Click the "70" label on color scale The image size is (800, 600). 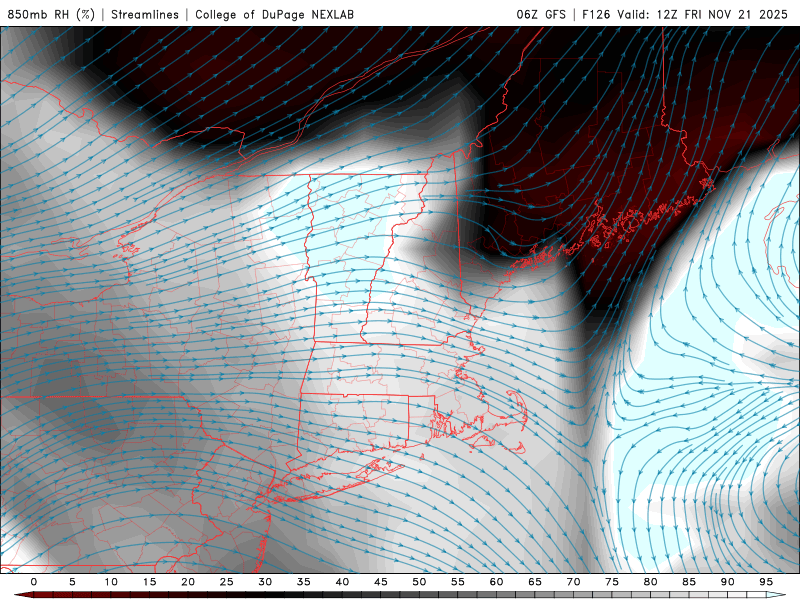tap(573, 582)
